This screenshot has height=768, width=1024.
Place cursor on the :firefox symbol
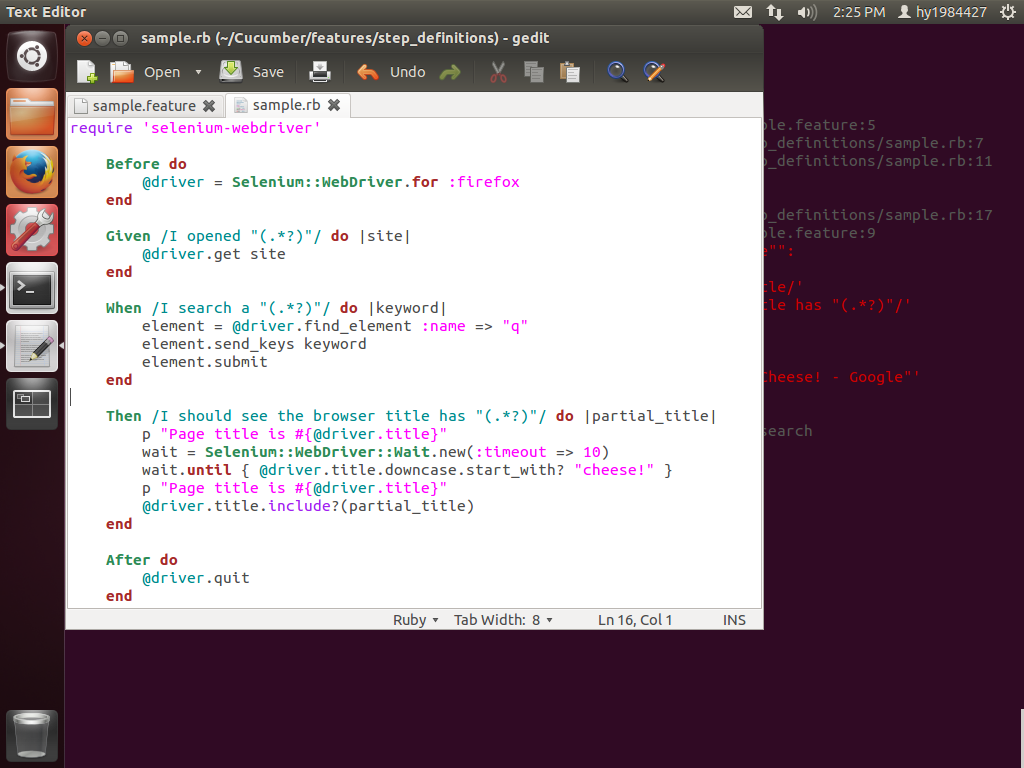point(484,182)
